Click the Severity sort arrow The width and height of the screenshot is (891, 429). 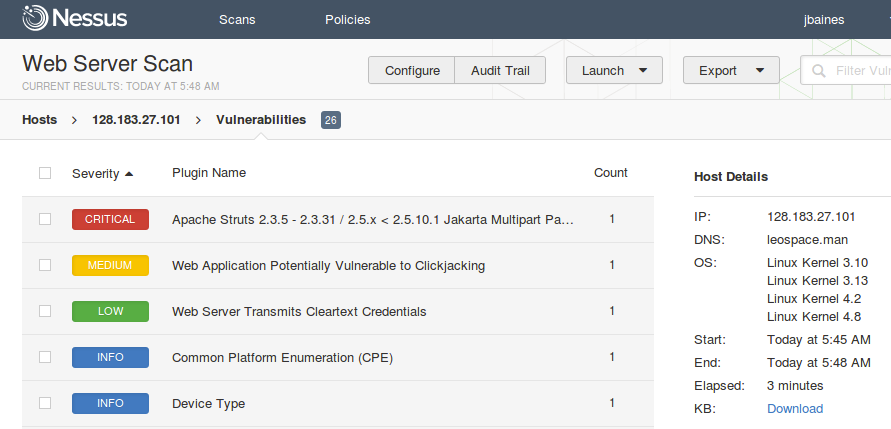tap(129, 174)
